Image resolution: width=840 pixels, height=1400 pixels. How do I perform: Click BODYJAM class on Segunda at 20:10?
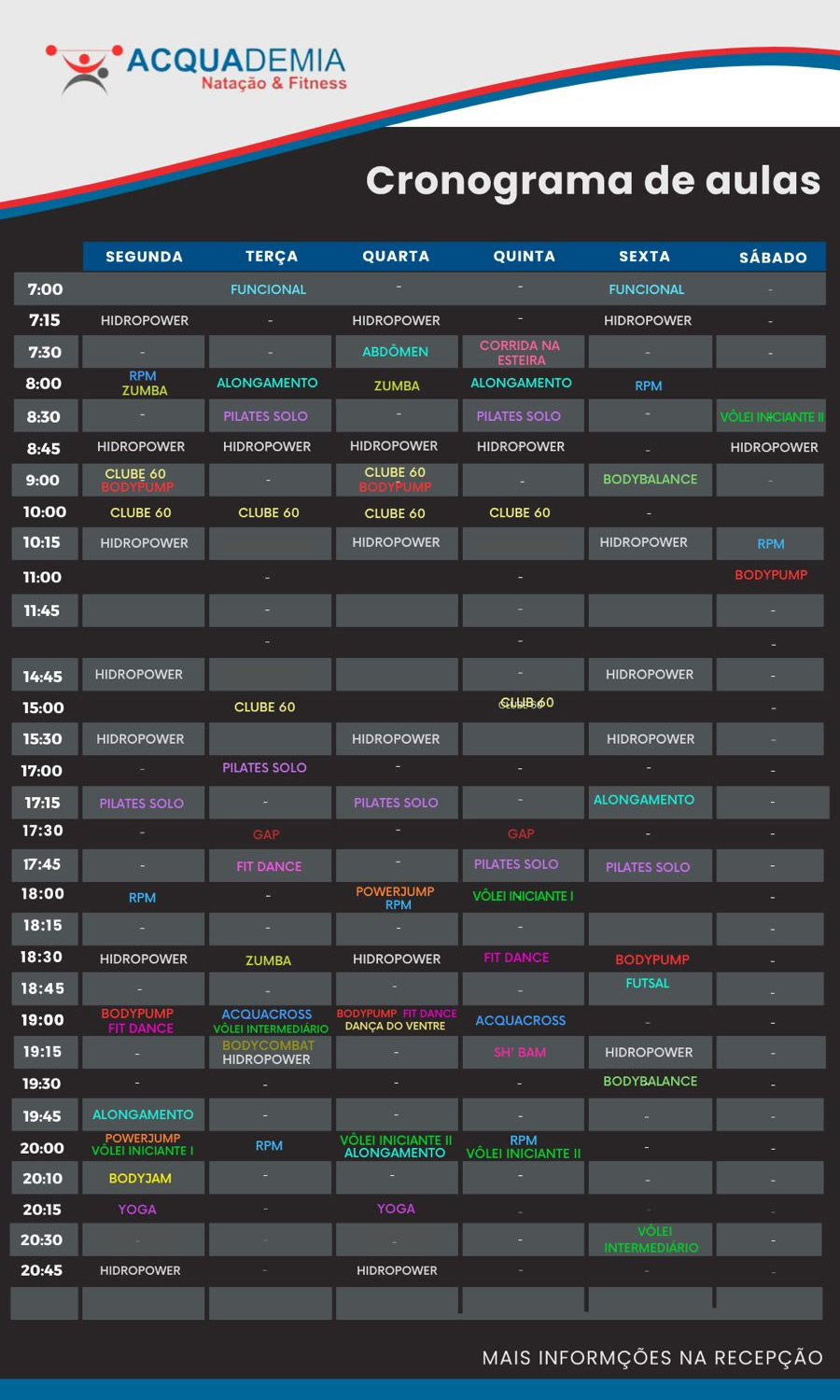140,1179
